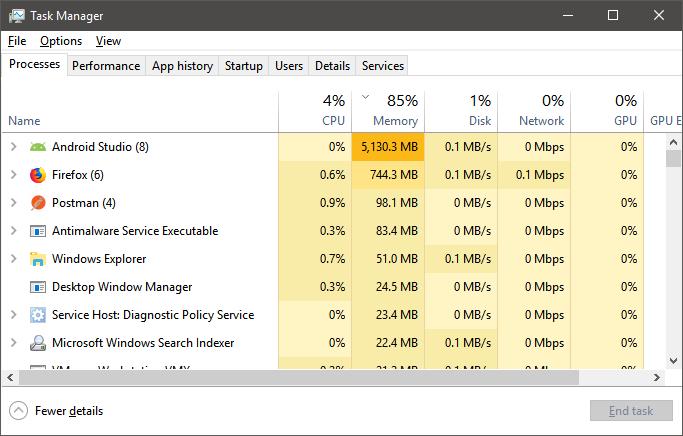
Task: Click the Desktop Window Manager icon
Action: [38, 287]
